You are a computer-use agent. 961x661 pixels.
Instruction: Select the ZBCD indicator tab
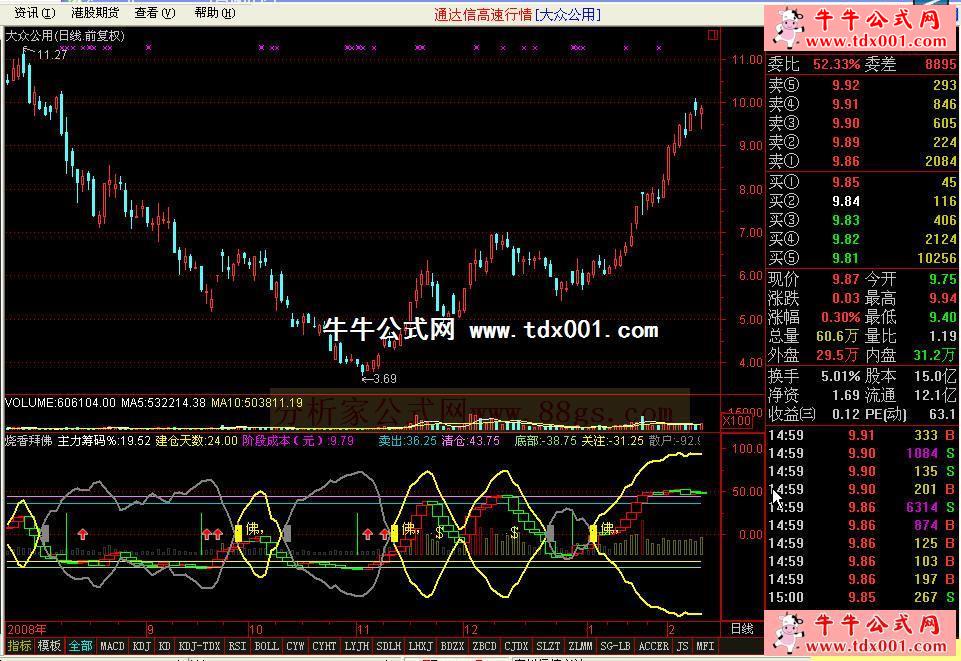484,646
